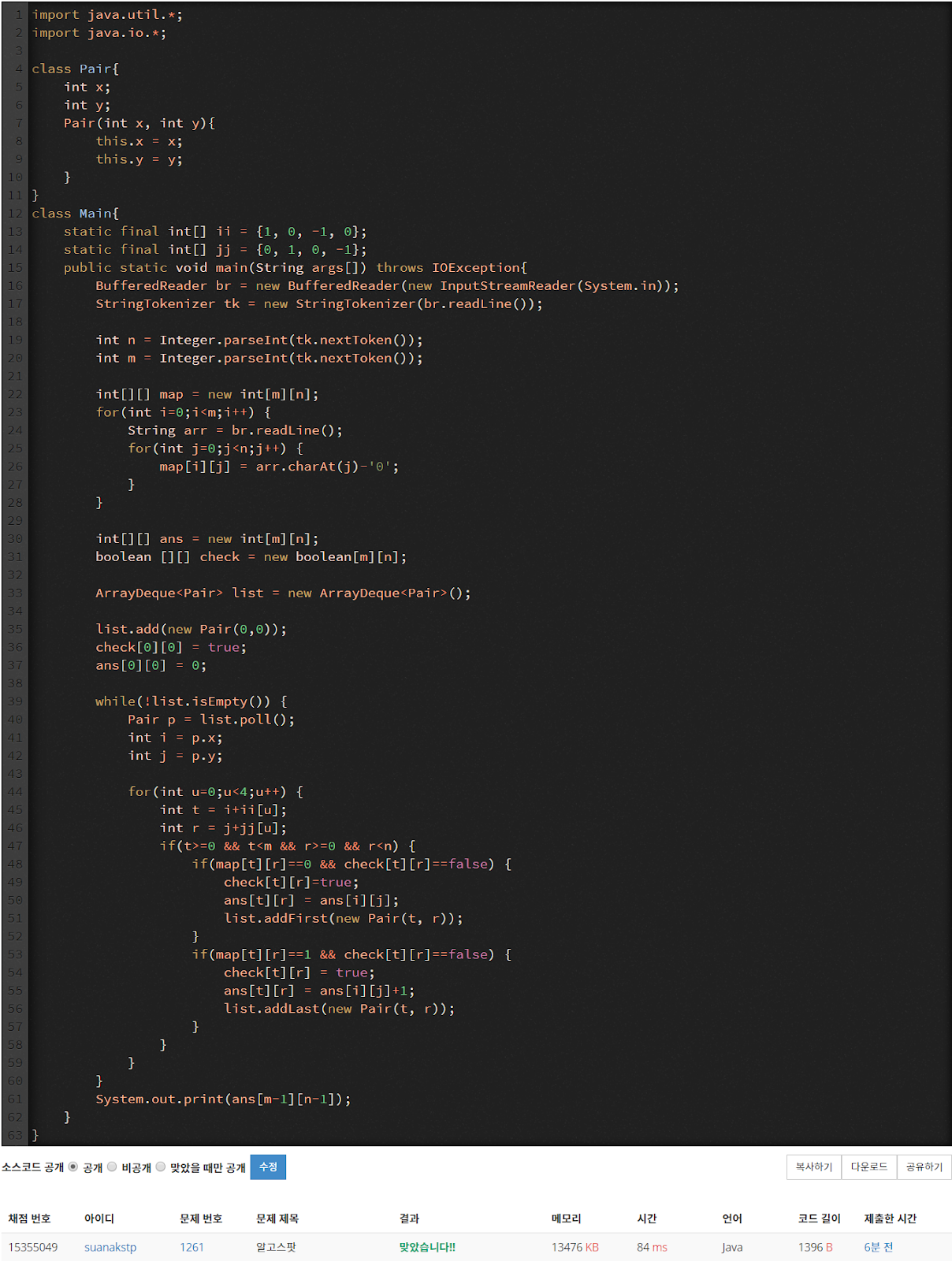
Task: Click the problem title 알고스팟
Action: click(x=277, y=1247)
